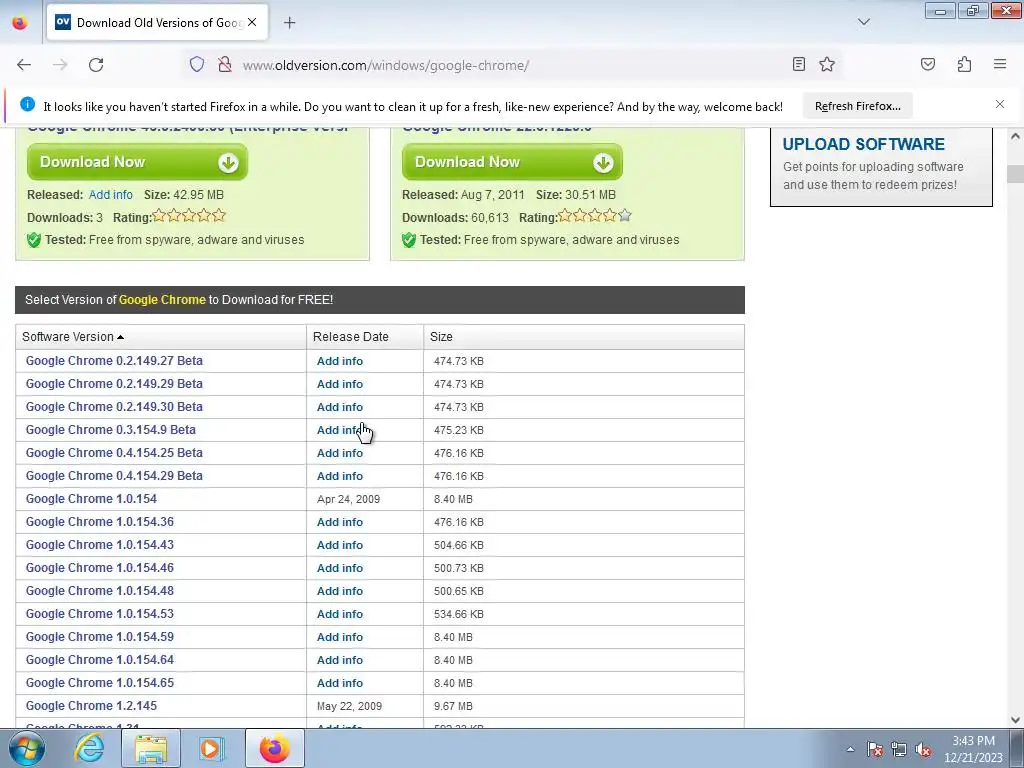Reload the current page

point(96,65)
